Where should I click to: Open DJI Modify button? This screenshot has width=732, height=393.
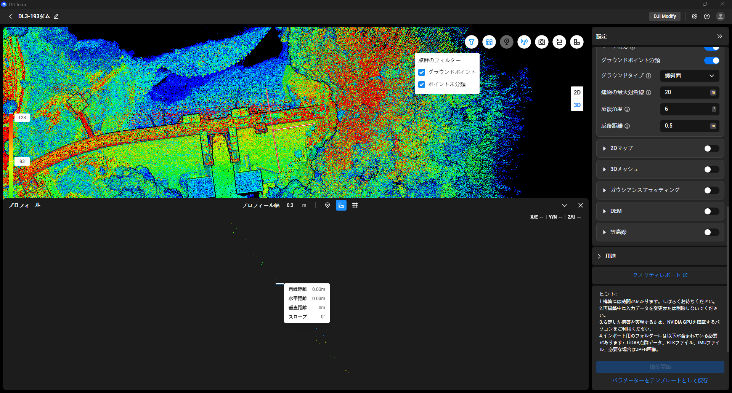tap(665, 16)
